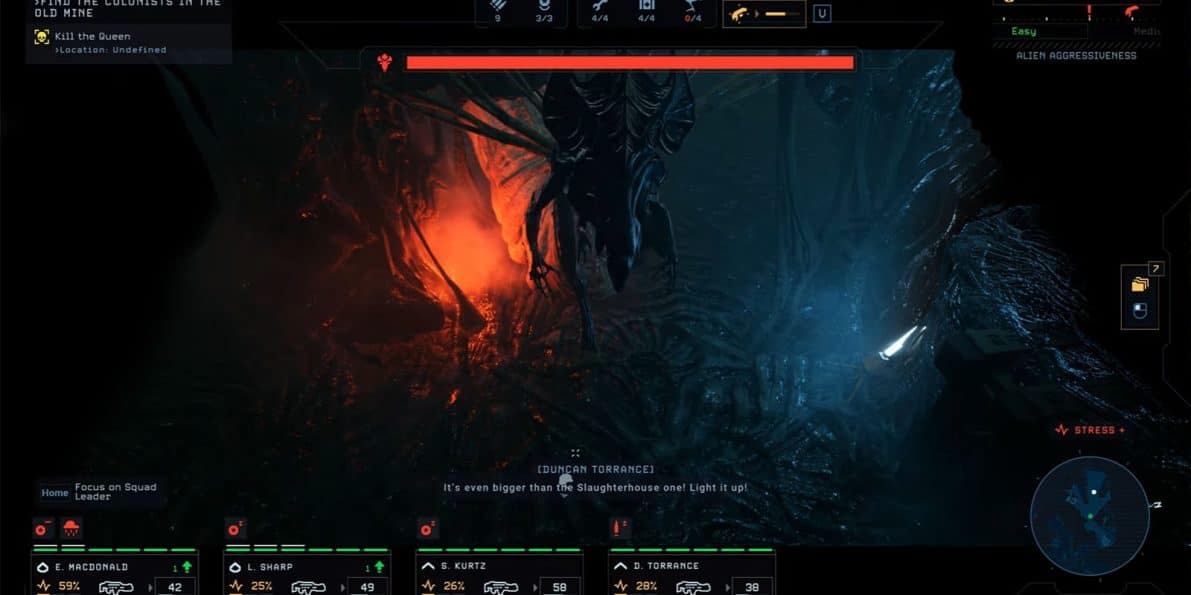
Task: Click Macdonald's red suppressive fire ability icon
Action: [x=71, y=528]
